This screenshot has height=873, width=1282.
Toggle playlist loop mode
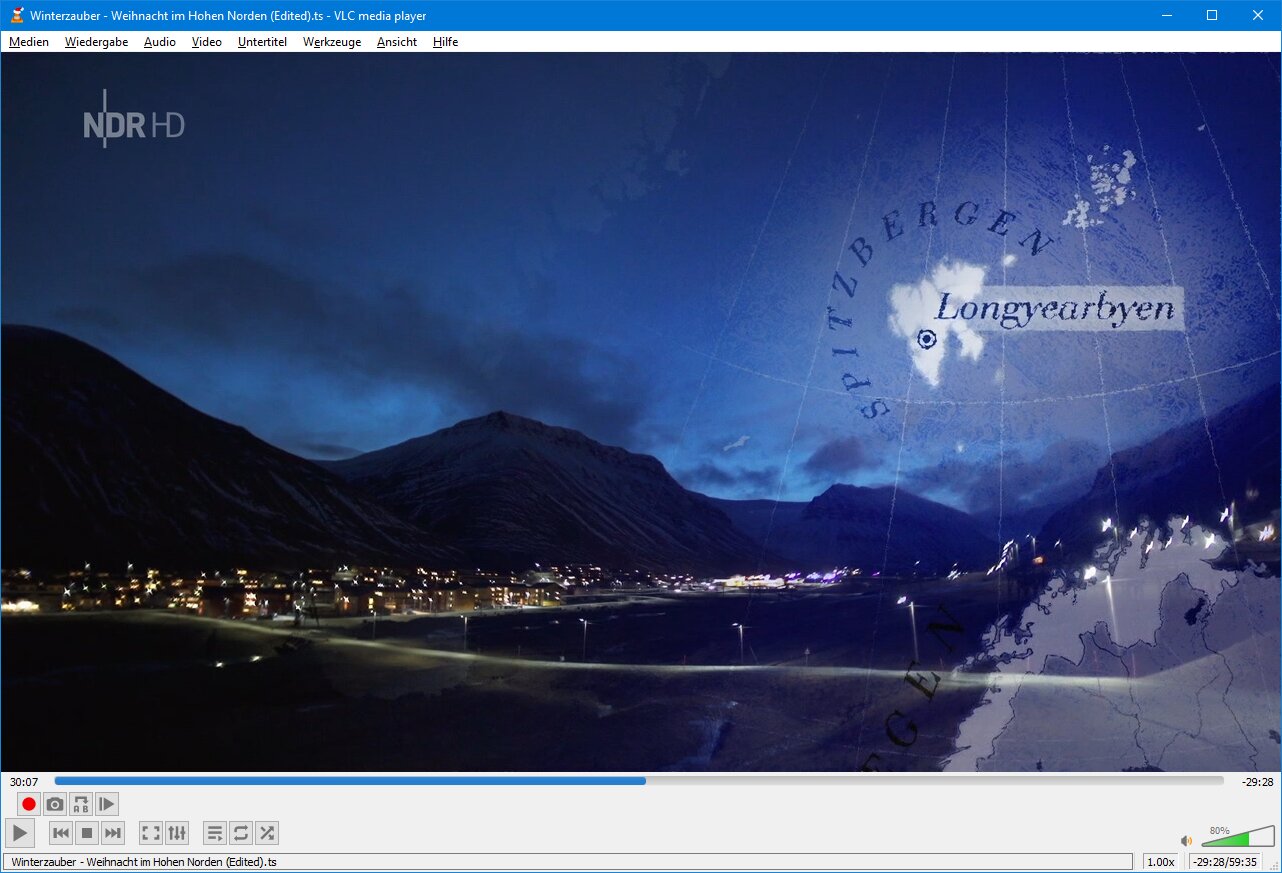(240, 833)
